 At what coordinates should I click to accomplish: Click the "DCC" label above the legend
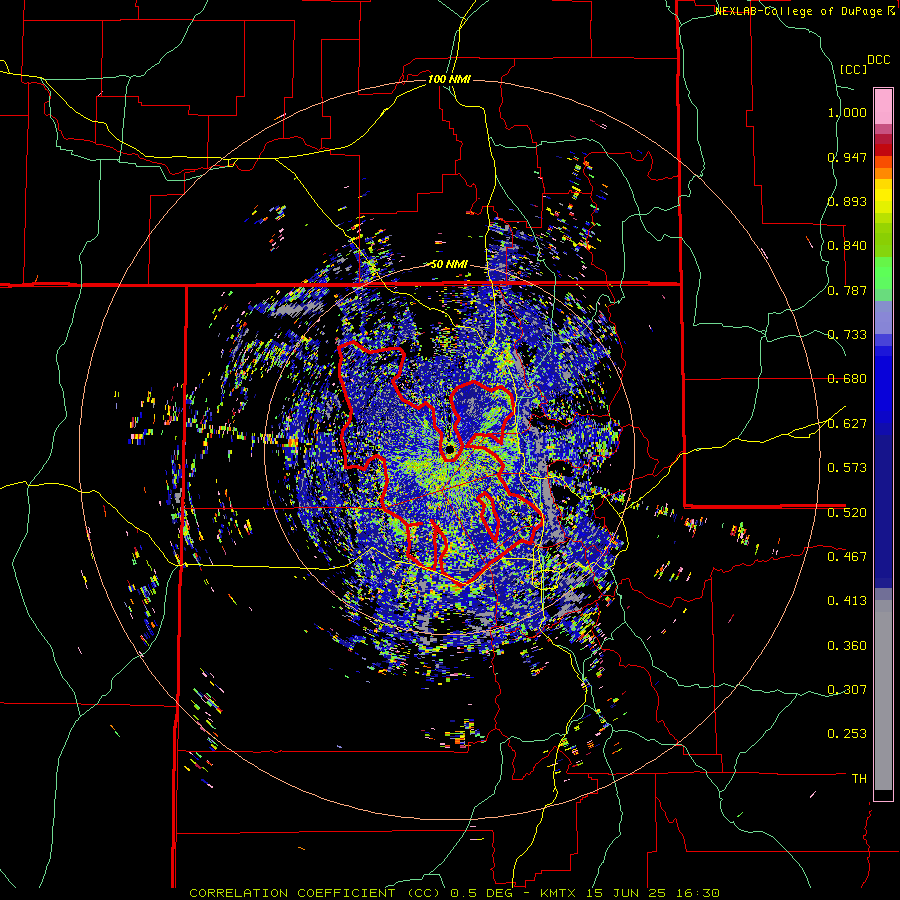[x=878, y=60]
